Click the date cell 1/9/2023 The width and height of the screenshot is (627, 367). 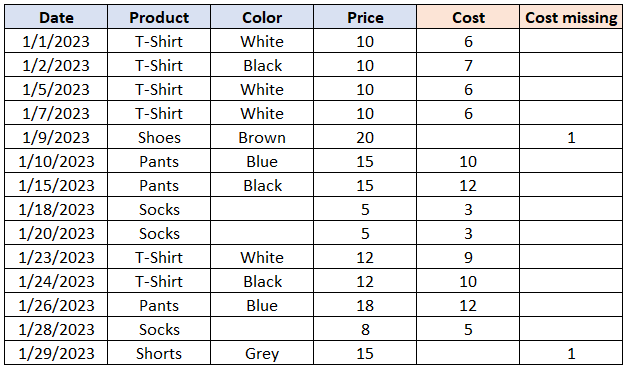tap(56, 137)
